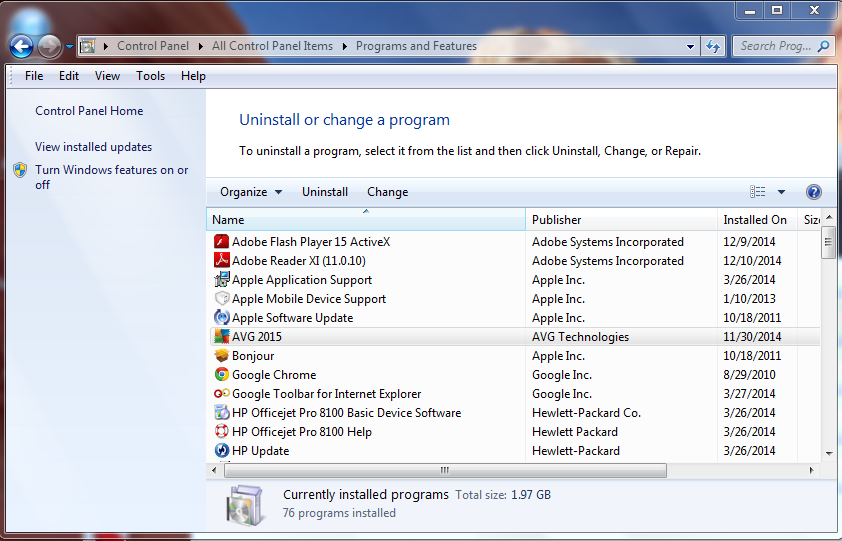Open help with the blue question mark icon

tap(813, 192)
